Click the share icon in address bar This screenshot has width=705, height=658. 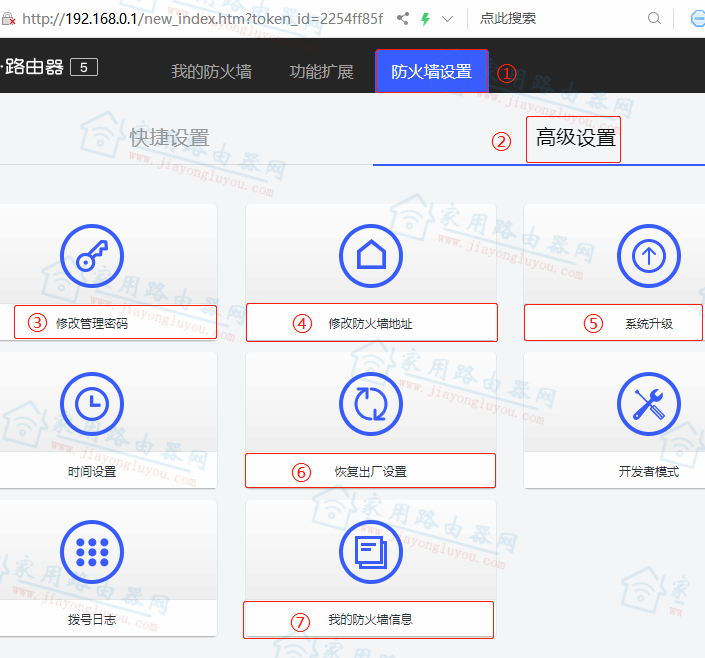(x=403, y=18)
